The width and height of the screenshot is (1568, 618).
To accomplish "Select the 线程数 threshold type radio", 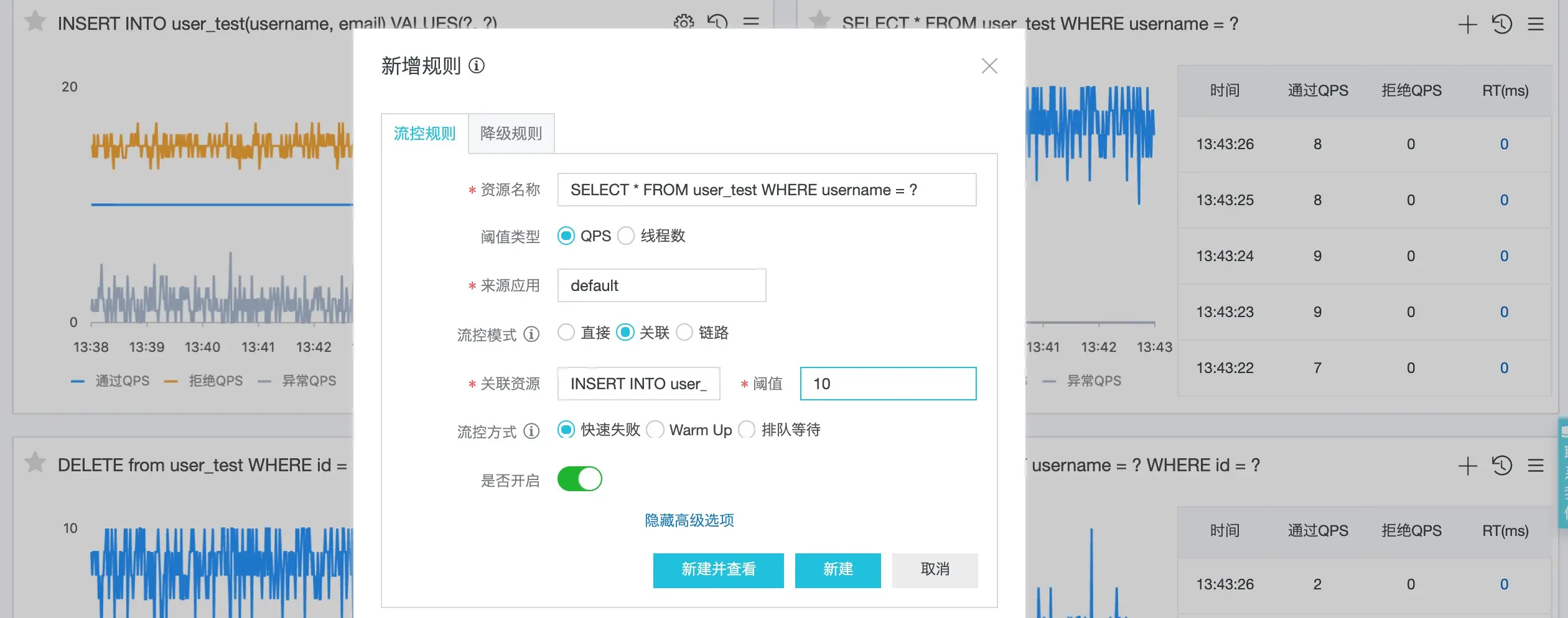I will (x=626, y=236).
